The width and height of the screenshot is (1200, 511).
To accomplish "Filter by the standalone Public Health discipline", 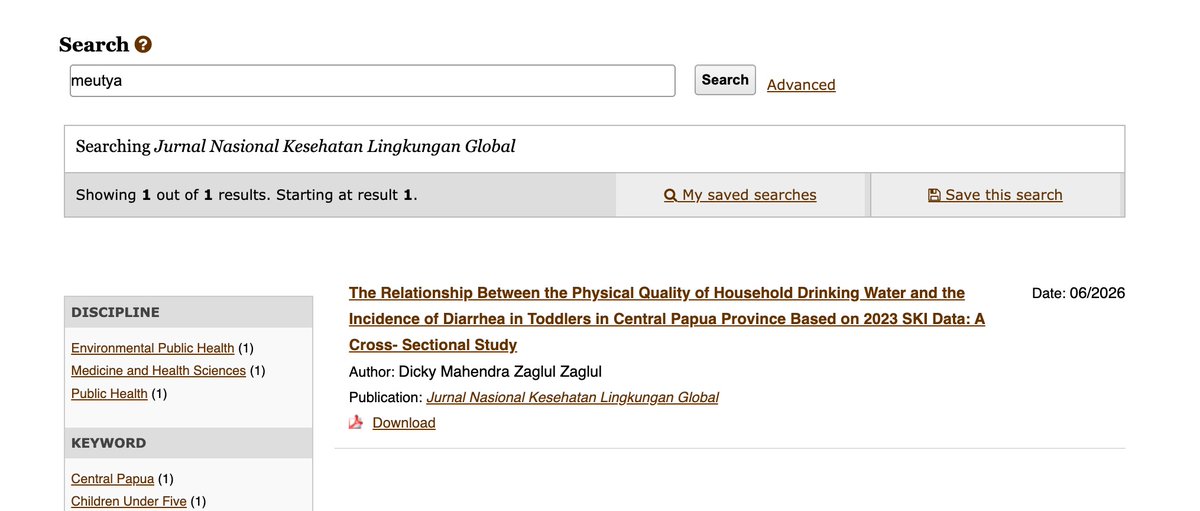I will pos(109,394).
